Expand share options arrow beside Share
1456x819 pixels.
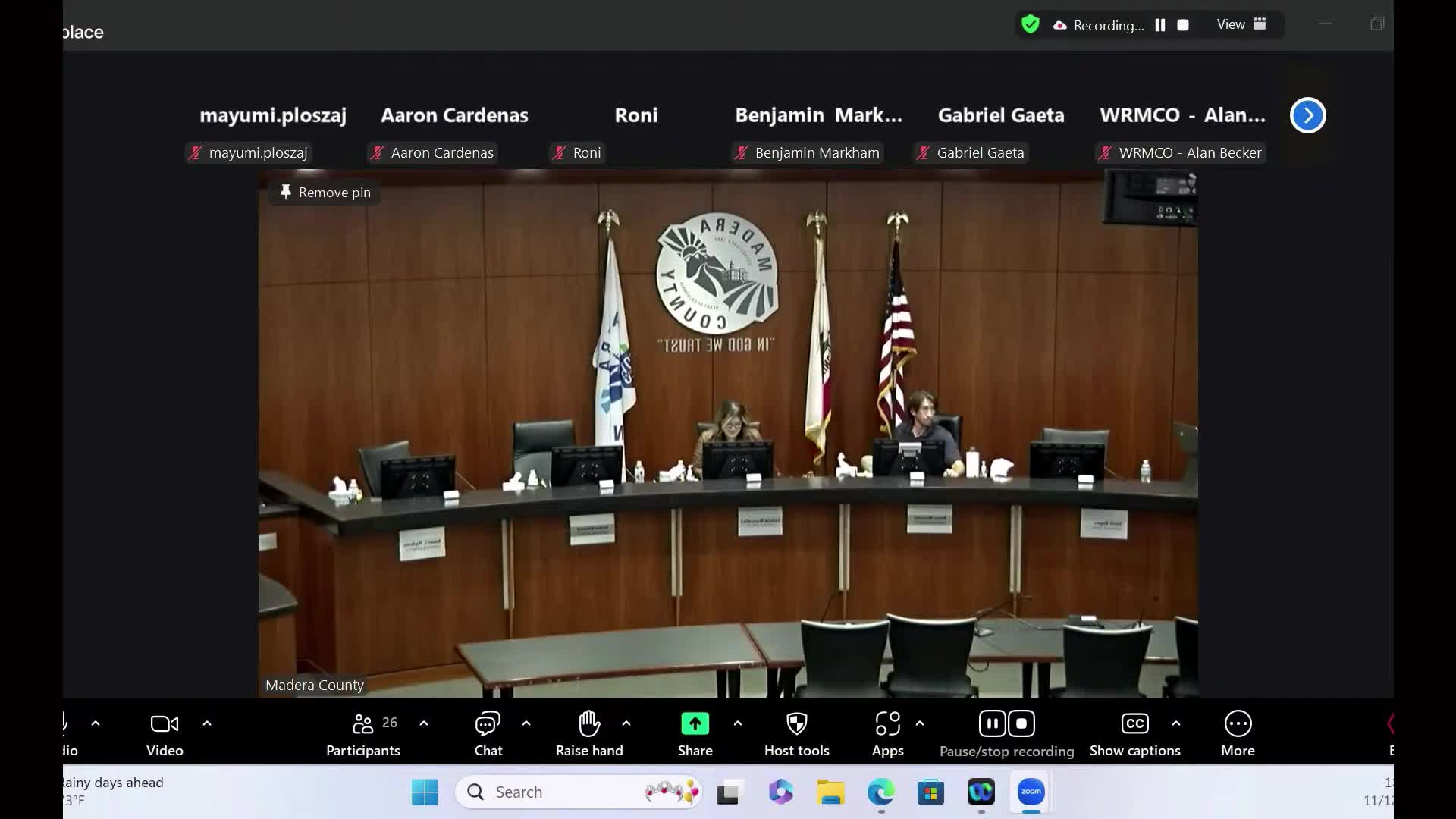(738, 723)
